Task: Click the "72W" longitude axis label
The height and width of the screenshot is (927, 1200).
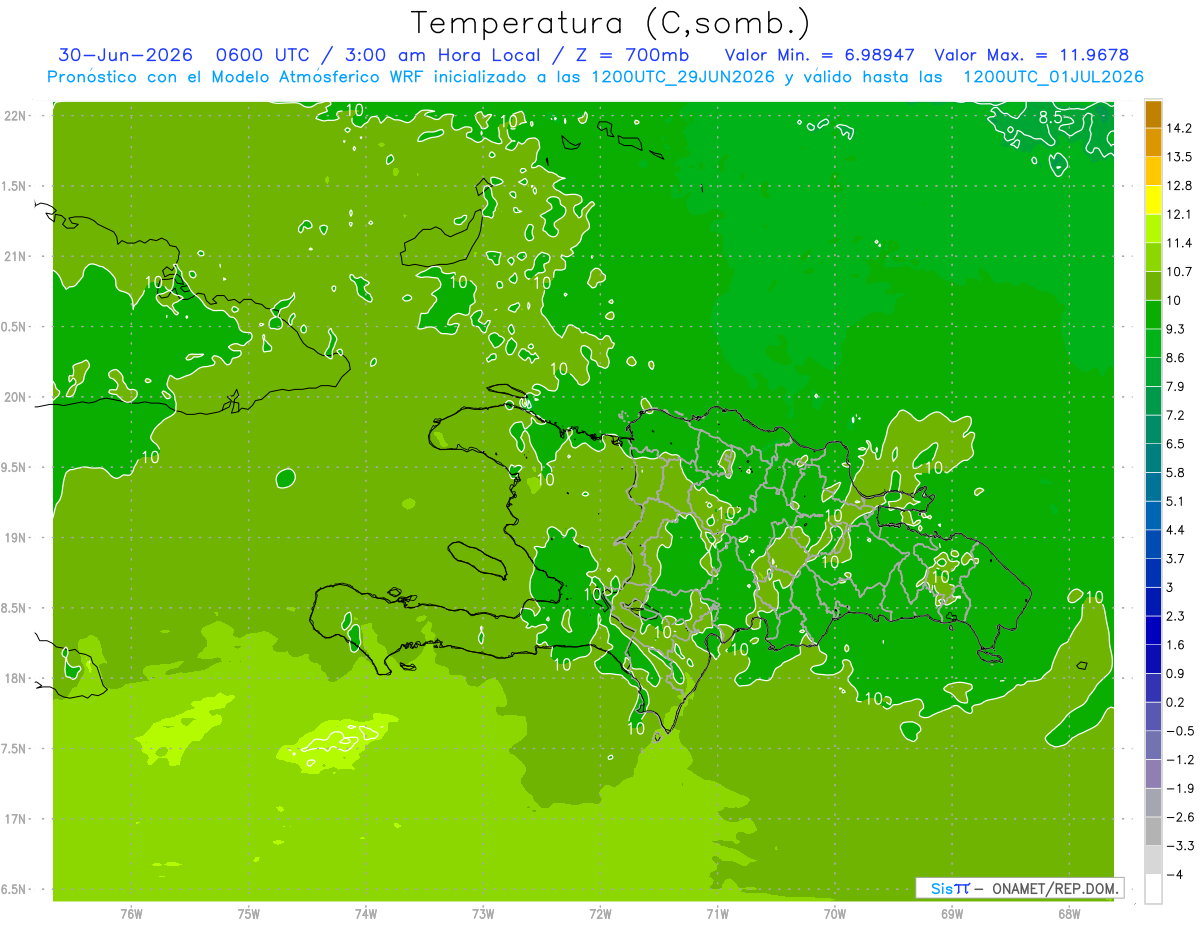Action: (600, 914)
